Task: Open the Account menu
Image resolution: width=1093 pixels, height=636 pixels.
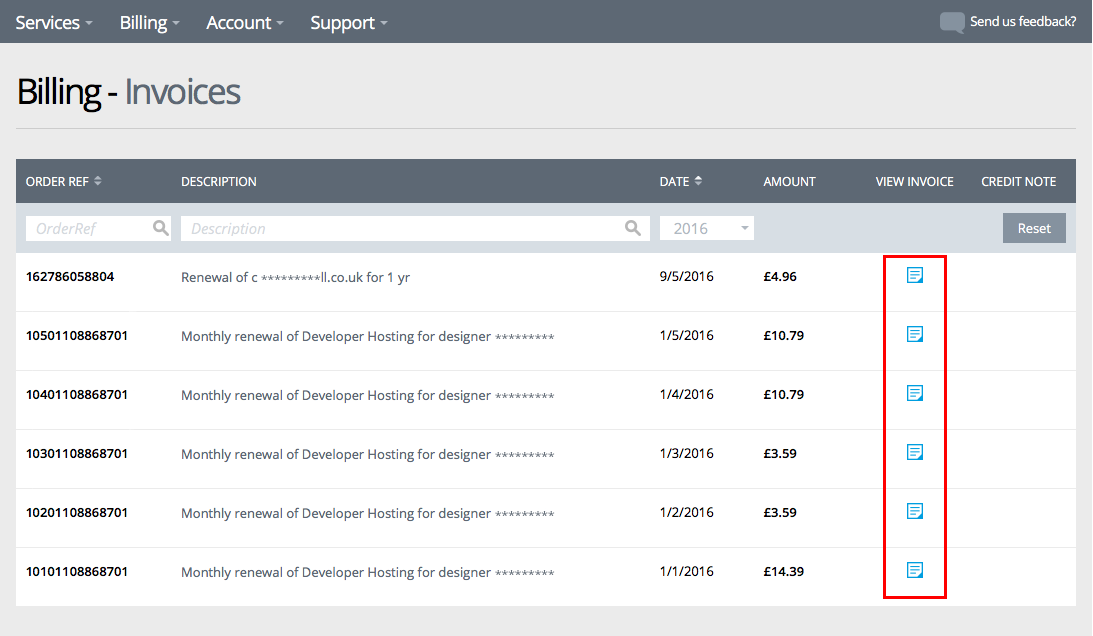Action: pyautogui.click(x=245, y=22)
